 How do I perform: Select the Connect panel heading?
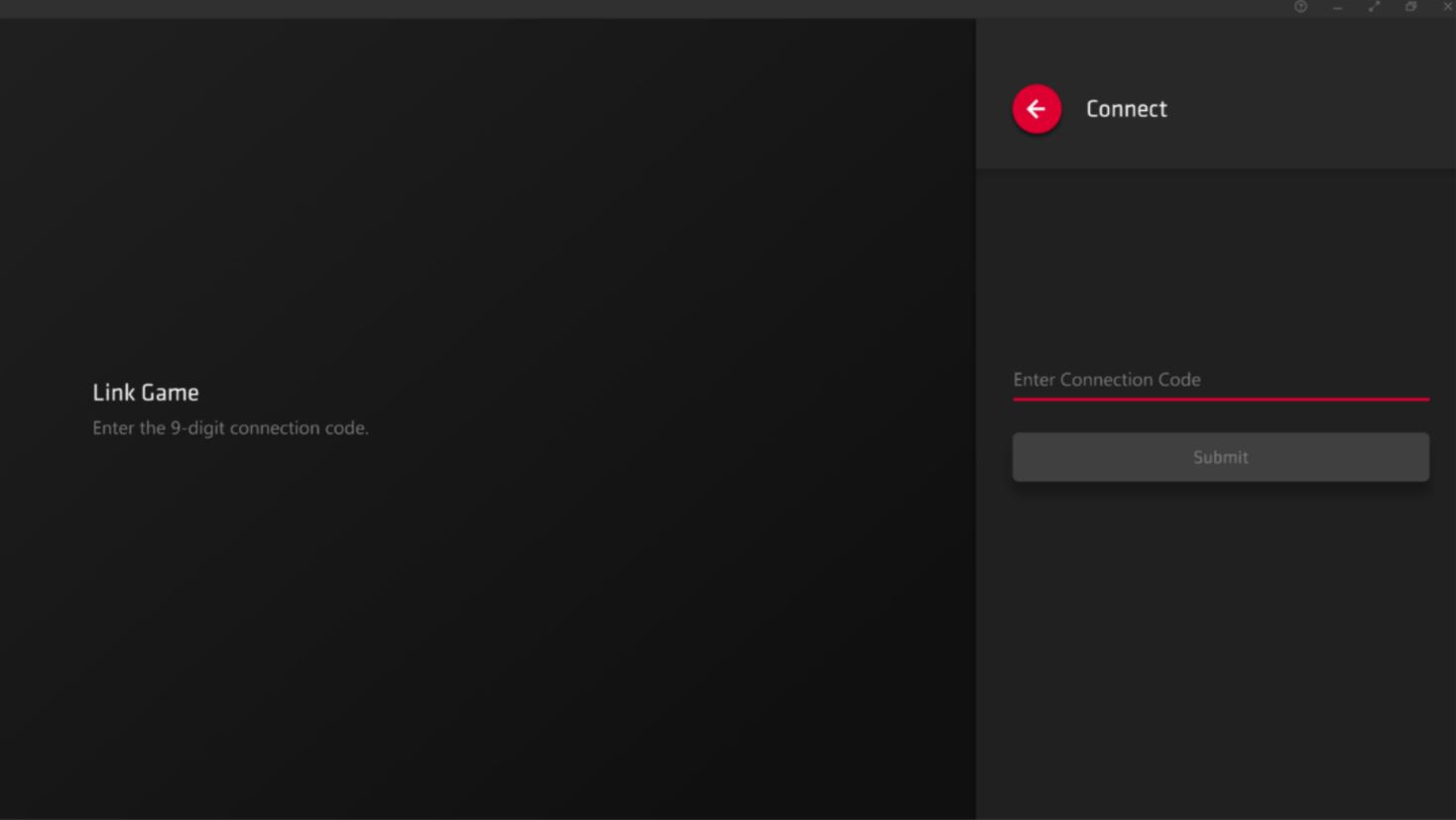pos(1127,109)
